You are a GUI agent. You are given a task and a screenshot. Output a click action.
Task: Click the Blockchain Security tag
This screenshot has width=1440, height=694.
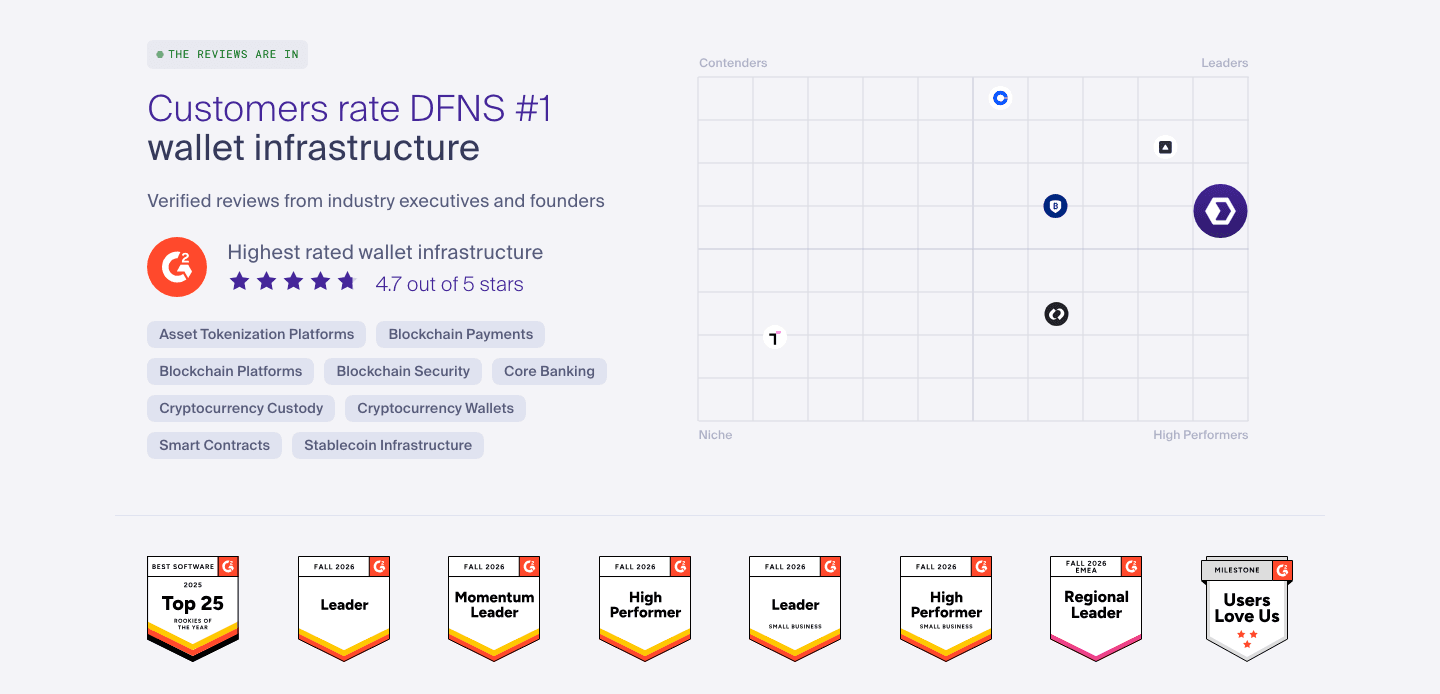pos(403,371)
